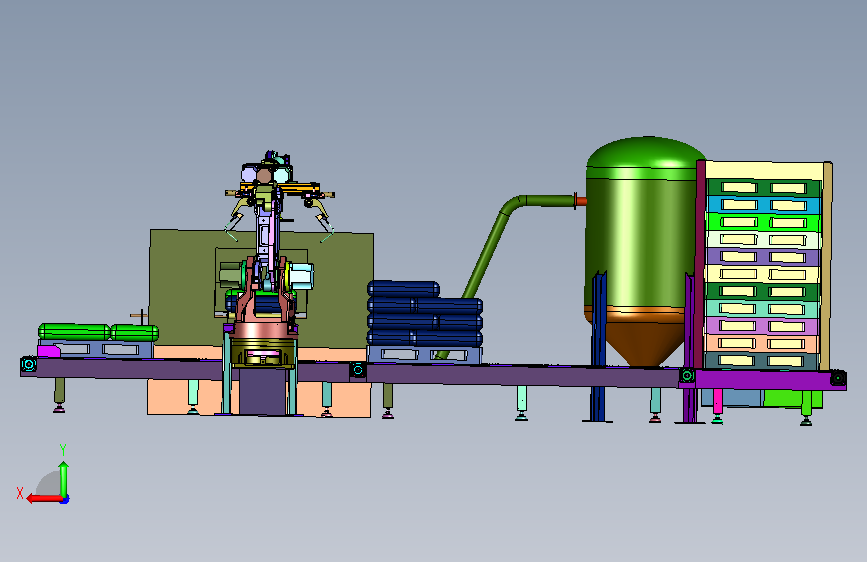Select the orange cone hopper under the tank
The image size is (867, 562).
(644, 337)
